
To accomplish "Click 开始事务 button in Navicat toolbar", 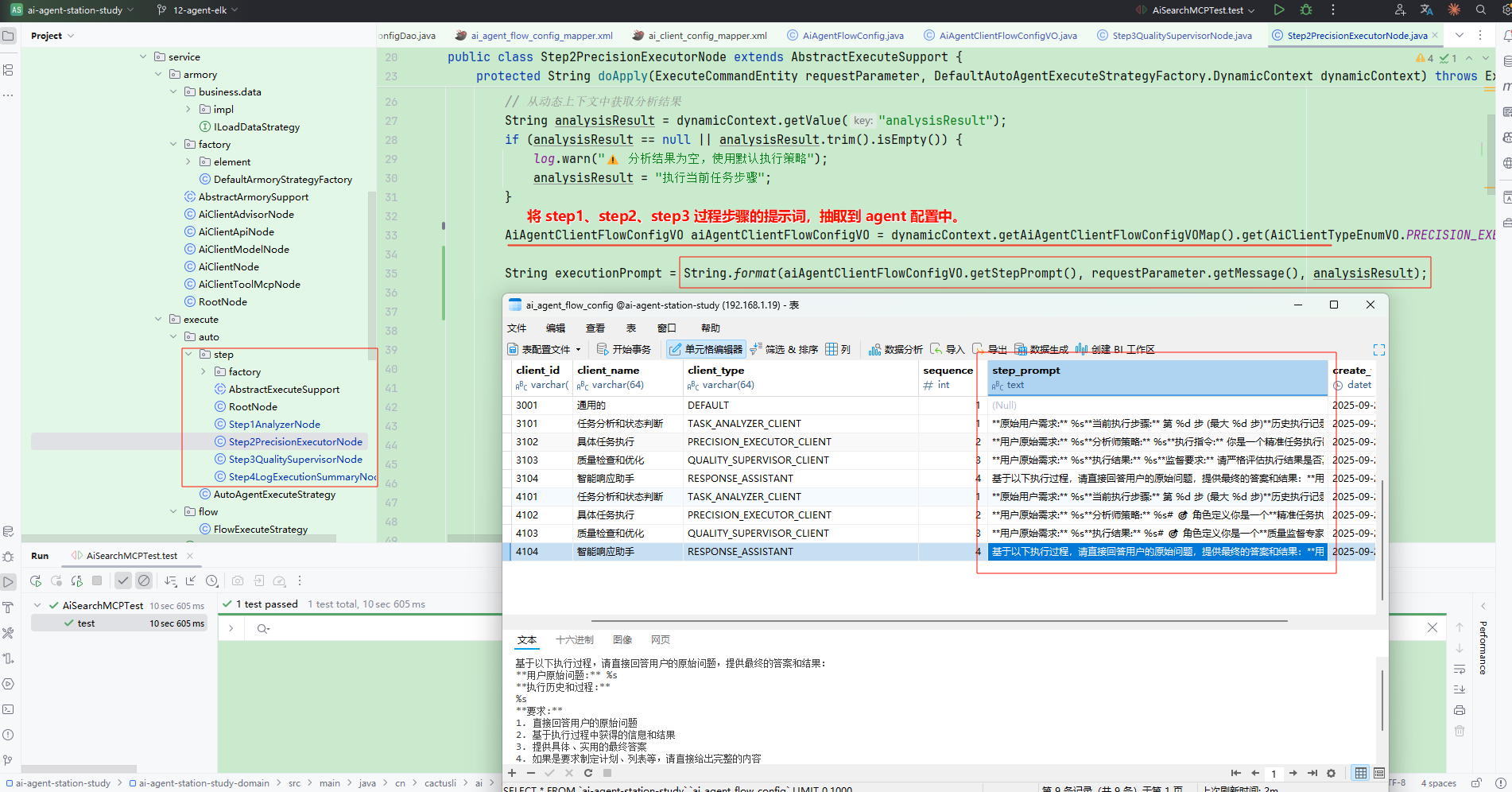I will coord(624,350).
